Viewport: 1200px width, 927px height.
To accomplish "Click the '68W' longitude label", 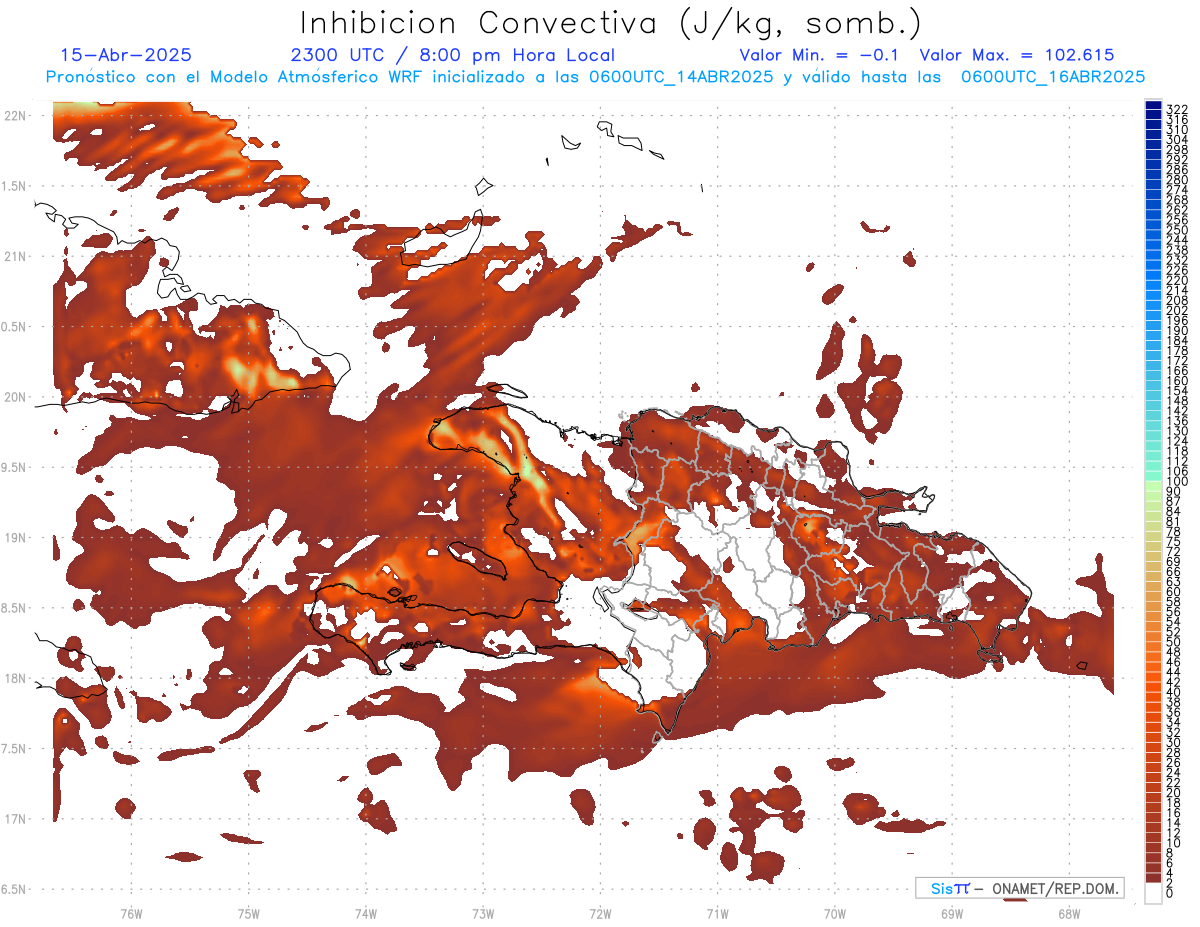I will 1069,913.
